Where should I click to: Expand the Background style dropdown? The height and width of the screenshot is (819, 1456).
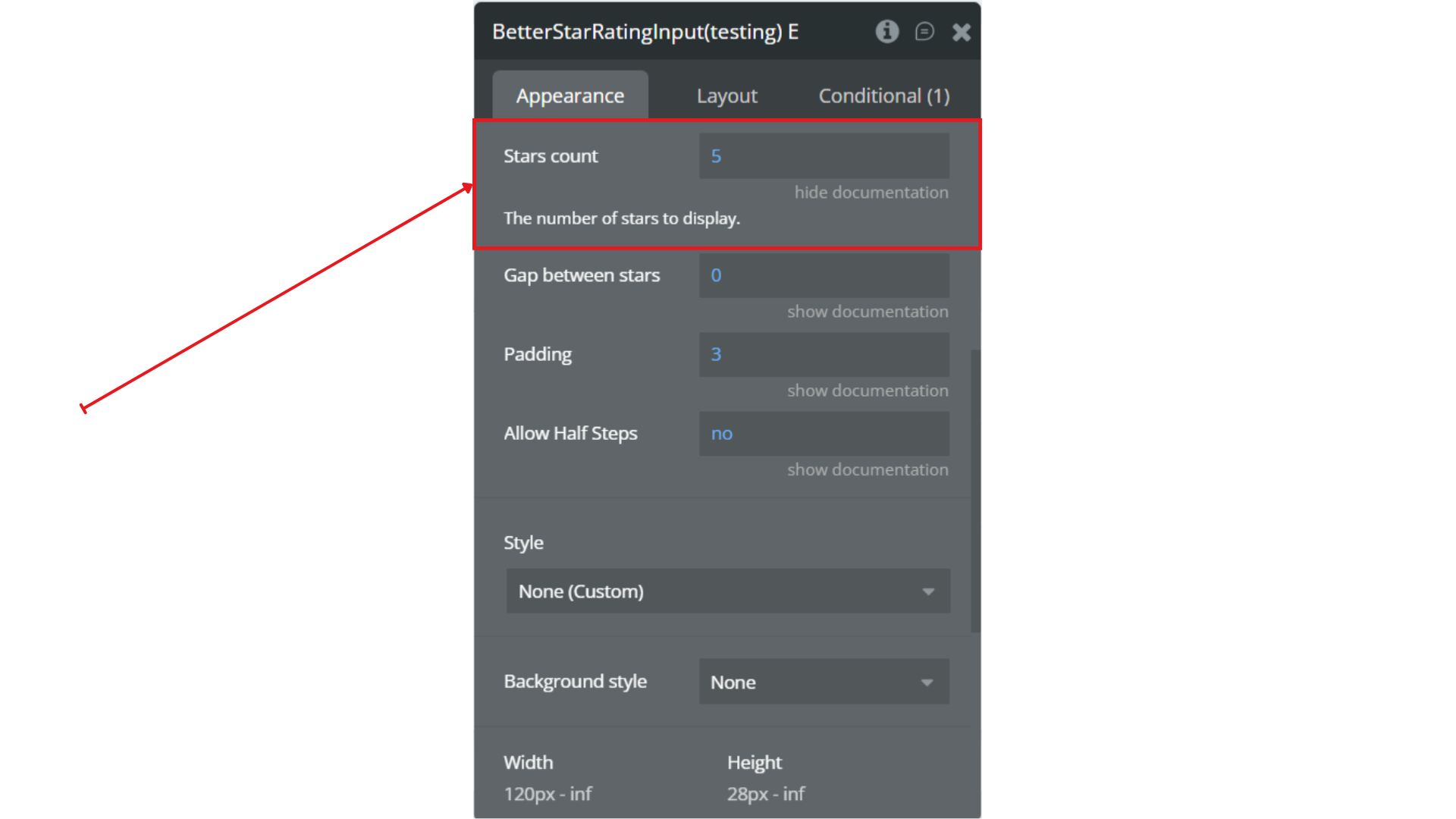[824, 682]
